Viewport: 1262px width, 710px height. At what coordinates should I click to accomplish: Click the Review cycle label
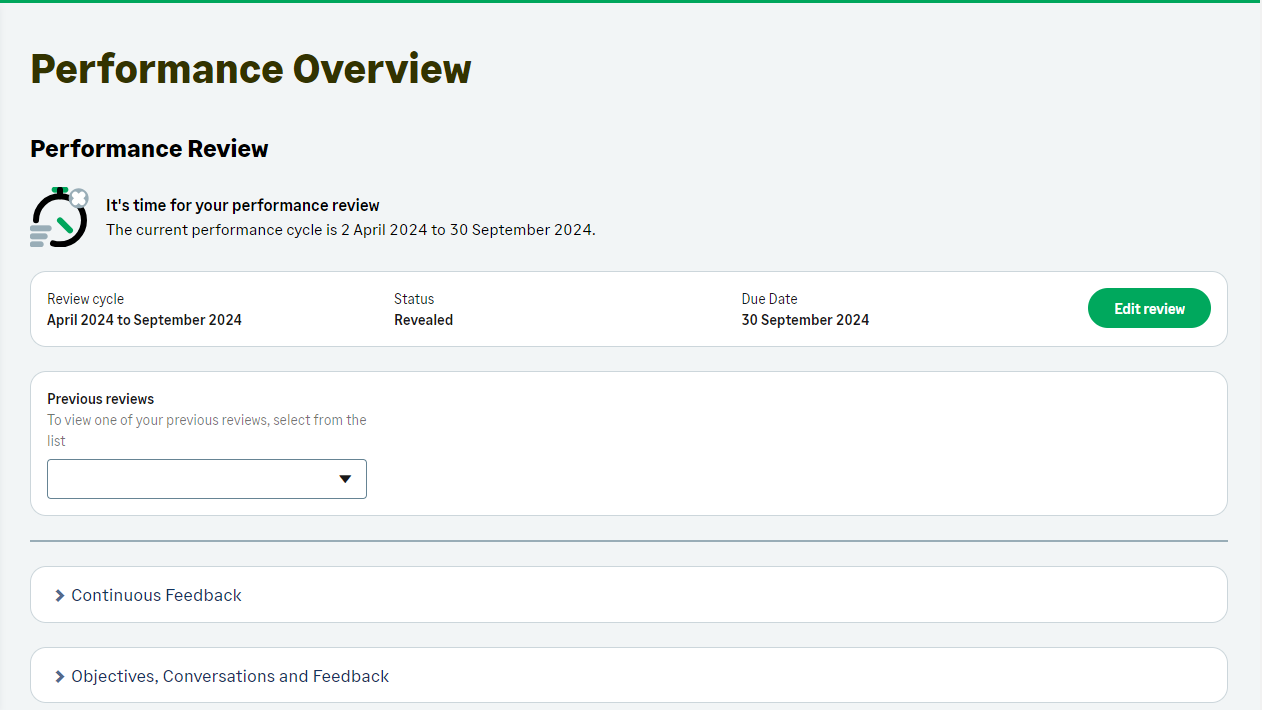click(x=86, y=299)
